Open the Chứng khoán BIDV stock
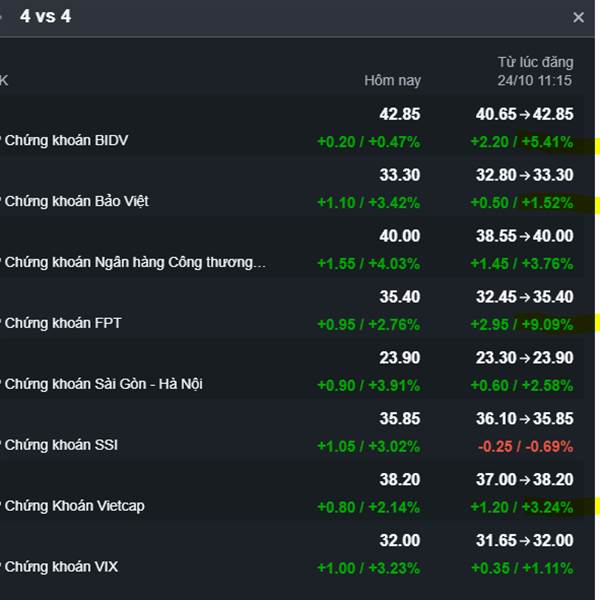Screen dimensions: 600x600 [66, 140]
